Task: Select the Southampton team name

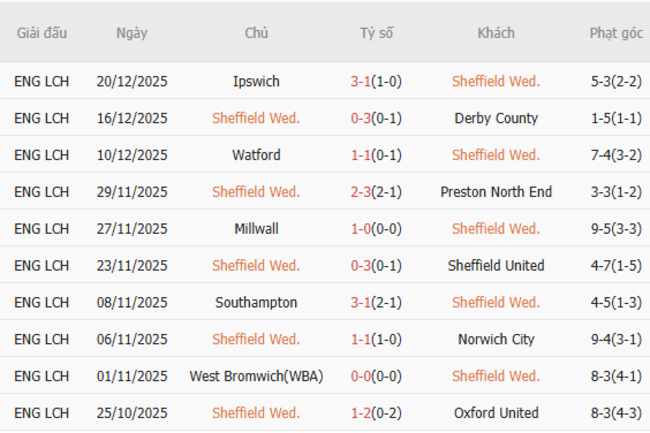Action: coord(256,302)
